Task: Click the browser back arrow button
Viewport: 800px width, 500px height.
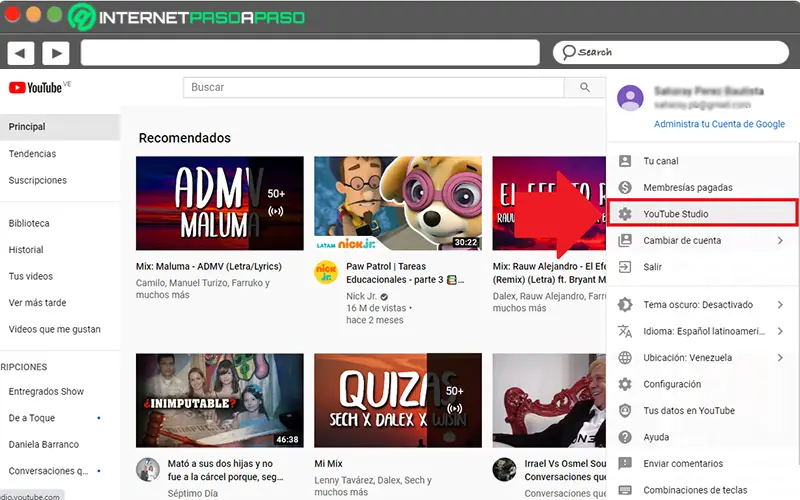Action: (20, 53)
